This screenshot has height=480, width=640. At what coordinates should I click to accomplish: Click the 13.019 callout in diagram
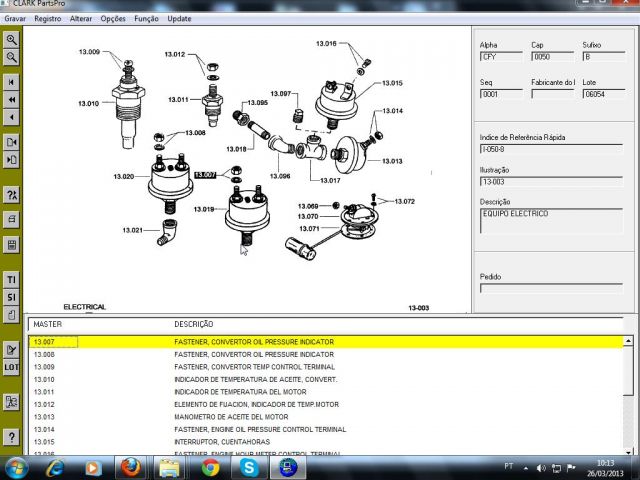coord(204,209)
